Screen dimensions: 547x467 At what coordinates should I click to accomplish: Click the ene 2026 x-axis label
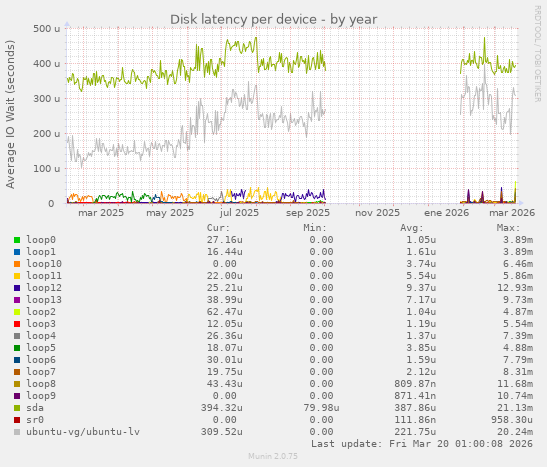[447, 213]
